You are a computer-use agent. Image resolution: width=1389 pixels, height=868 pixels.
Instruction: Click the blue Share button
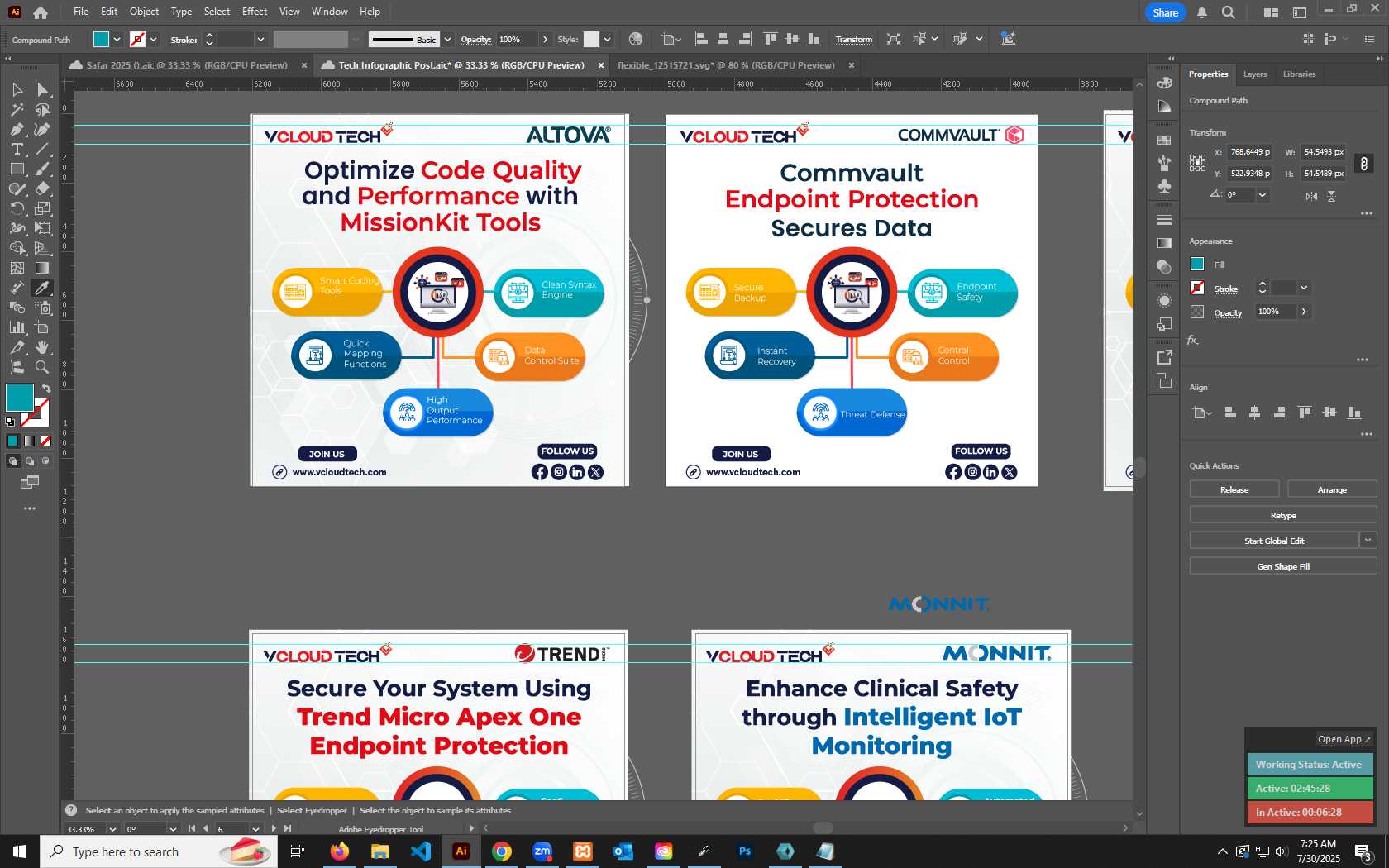coord(1166,12)
